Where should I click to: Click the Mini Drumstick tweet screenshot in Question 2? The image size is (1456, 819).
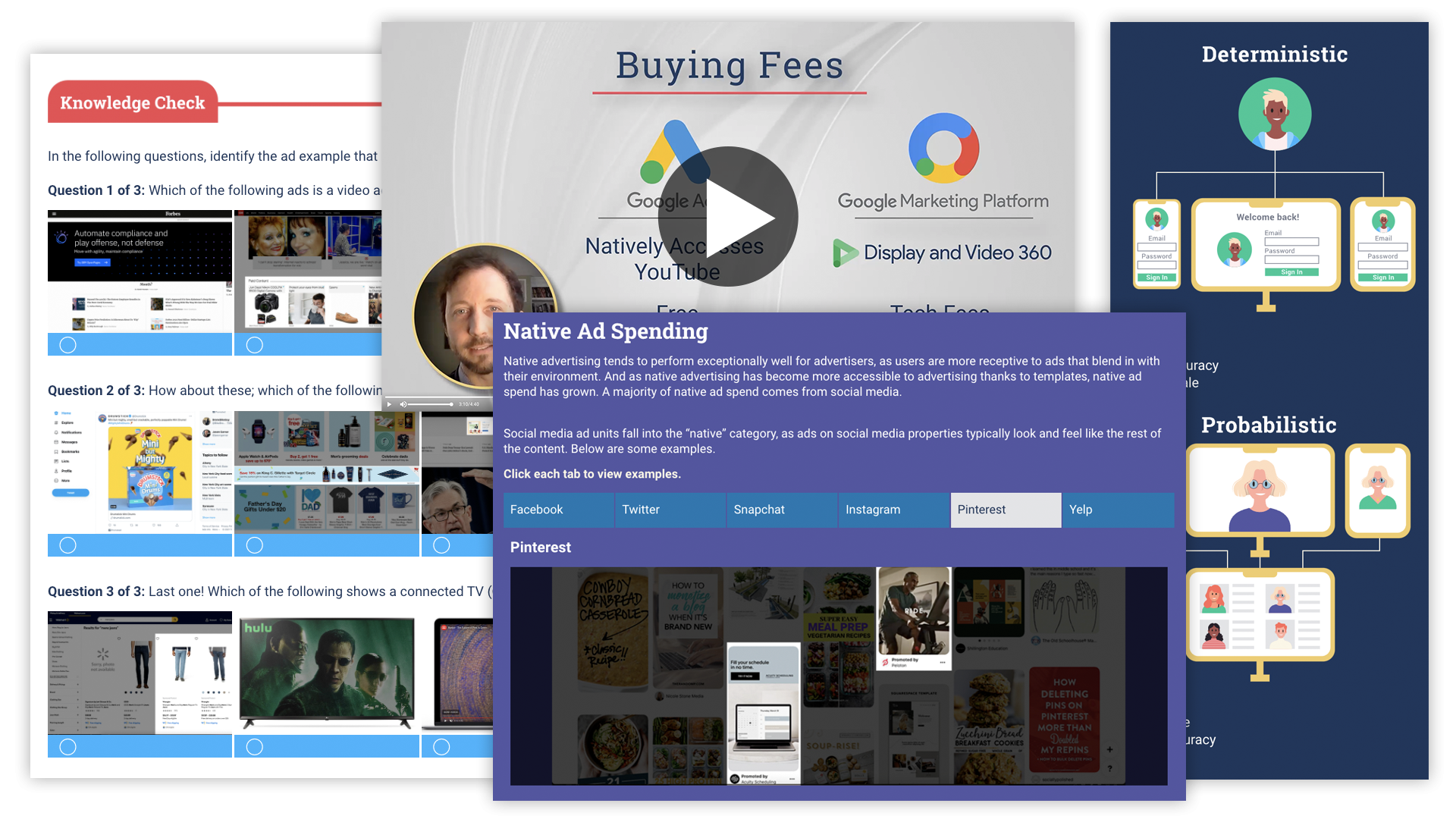[x=140, y=472]
